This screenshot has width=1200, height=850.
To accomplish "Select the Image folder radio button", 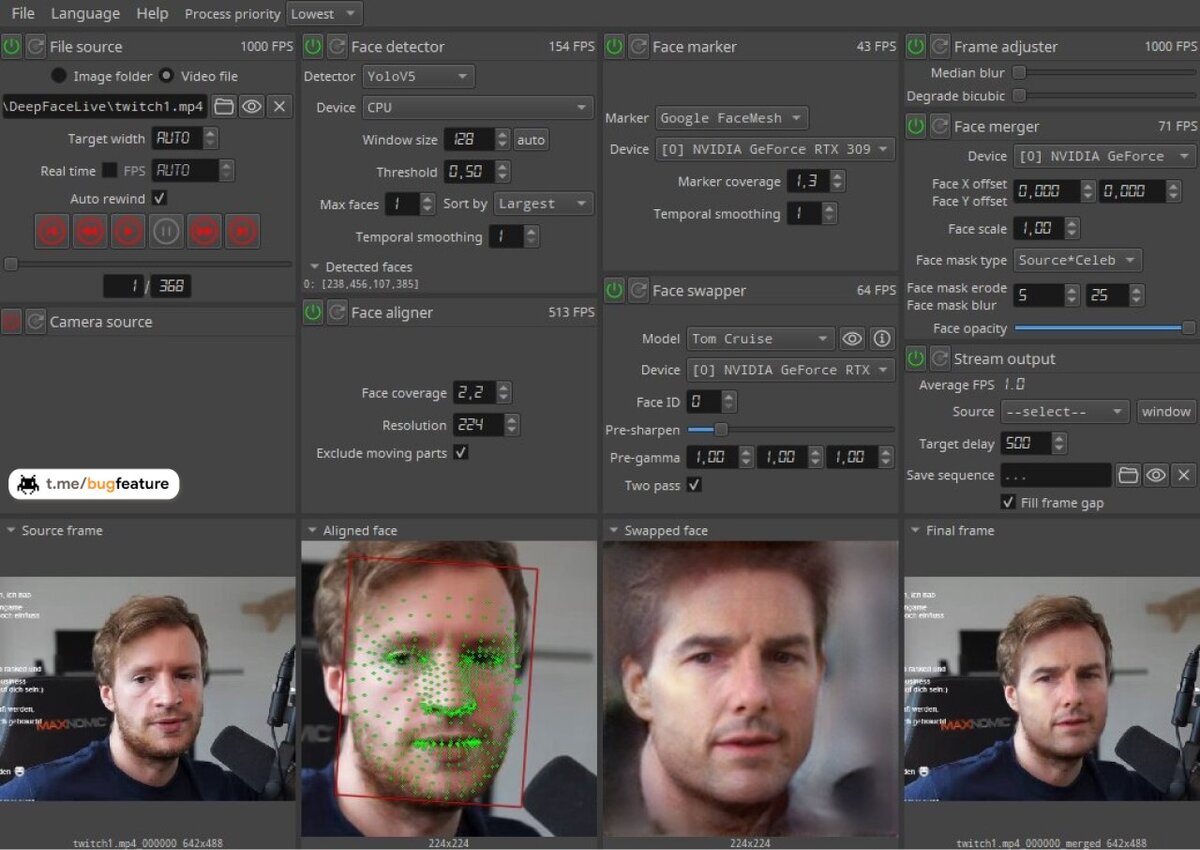I will pyautogui.click(x=59, y=76).
